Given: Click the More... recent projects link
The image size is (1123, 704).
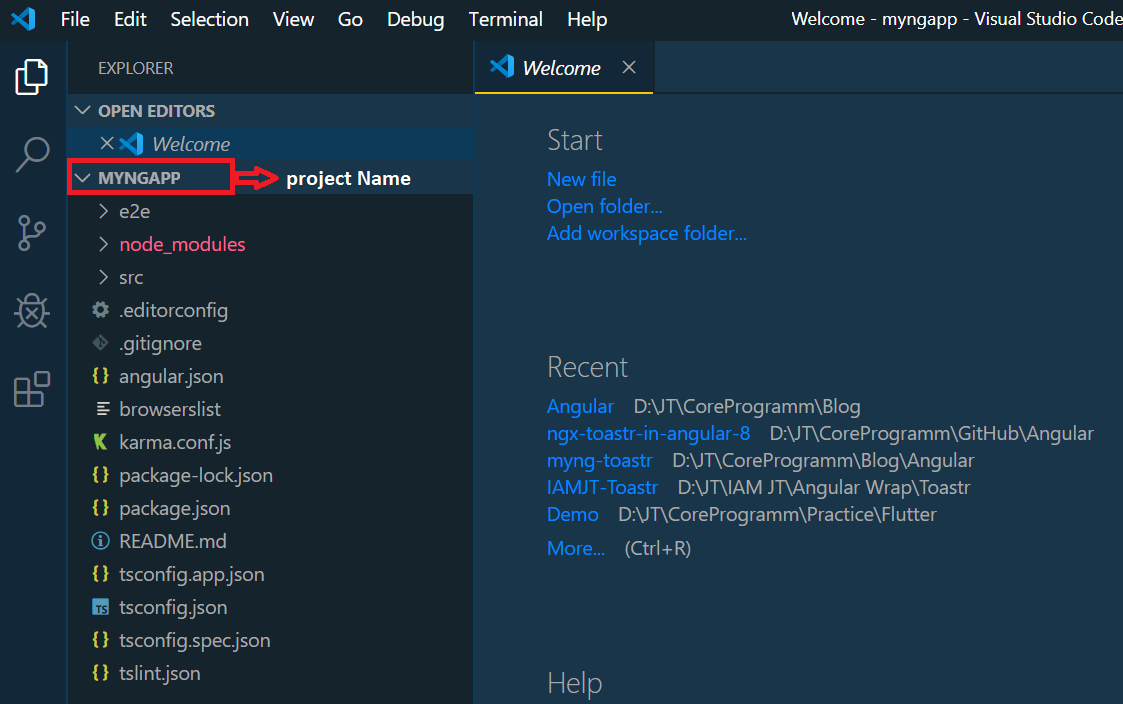Looking at the screenshot, I should pos(576,548).
